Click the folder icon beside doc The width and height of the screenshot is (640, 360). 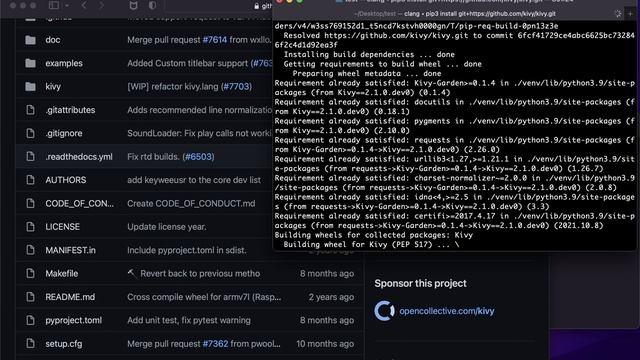coord(31,40)
